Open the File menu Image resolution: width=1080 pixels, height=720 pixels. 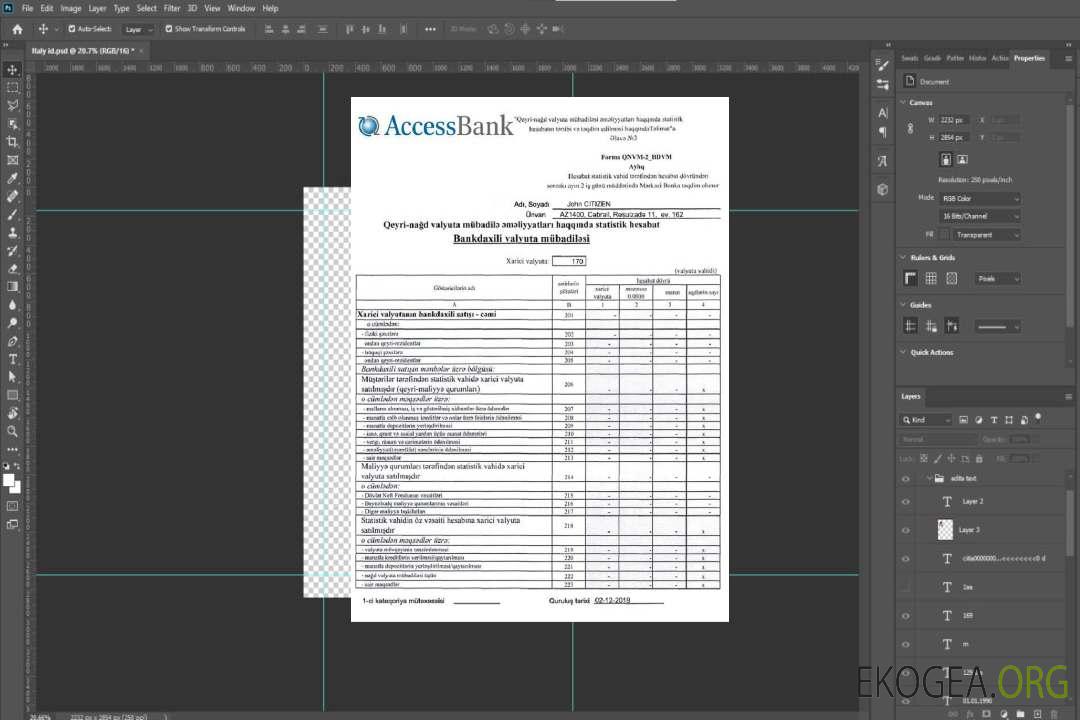click(28, 8)
